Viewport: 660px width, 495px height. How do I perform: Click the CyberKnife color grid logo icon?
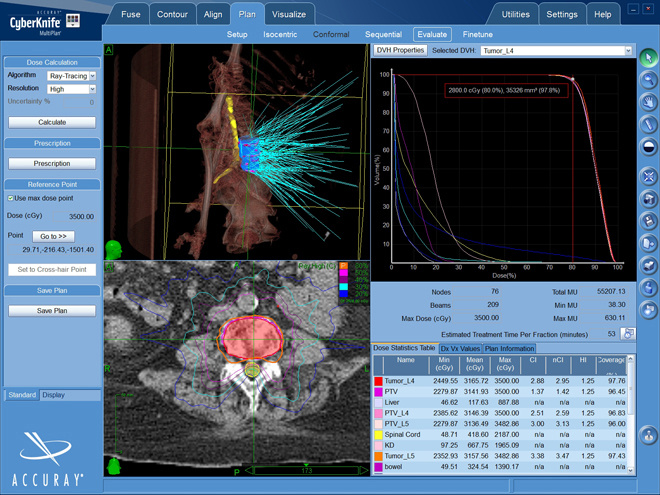[72, 20]
